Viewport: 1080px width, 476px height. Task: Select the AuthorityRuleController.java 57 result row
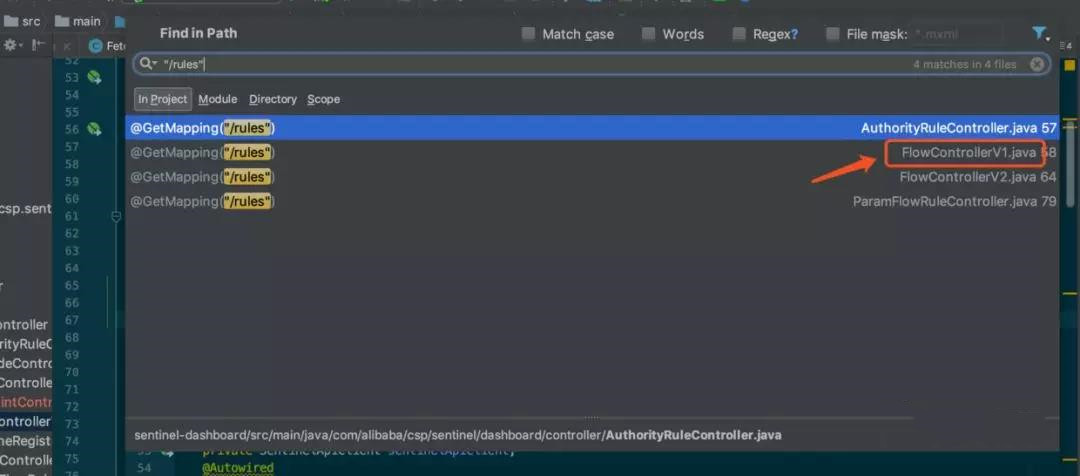click(592, 127)
